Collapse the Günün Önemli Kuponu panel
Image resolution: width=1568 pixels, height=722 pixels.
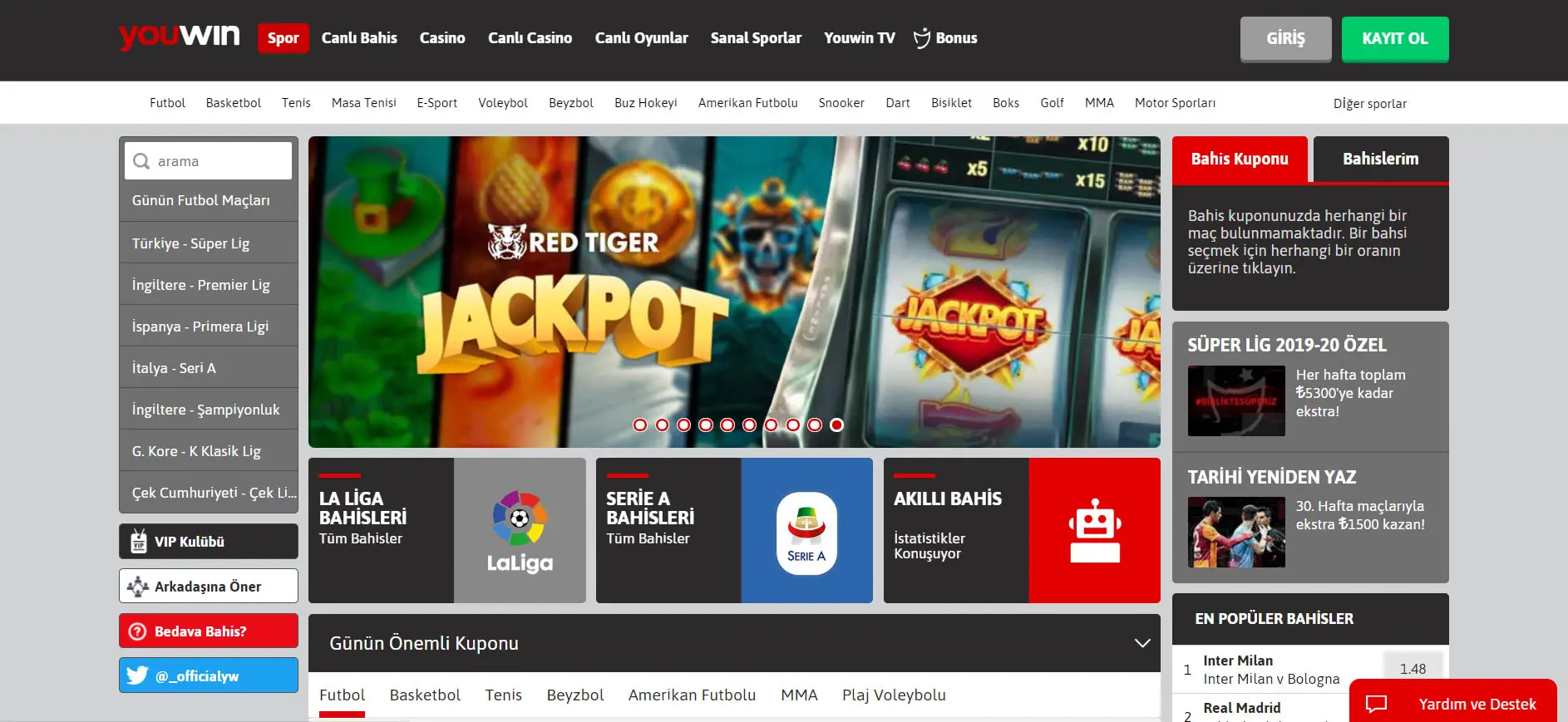1142,643
